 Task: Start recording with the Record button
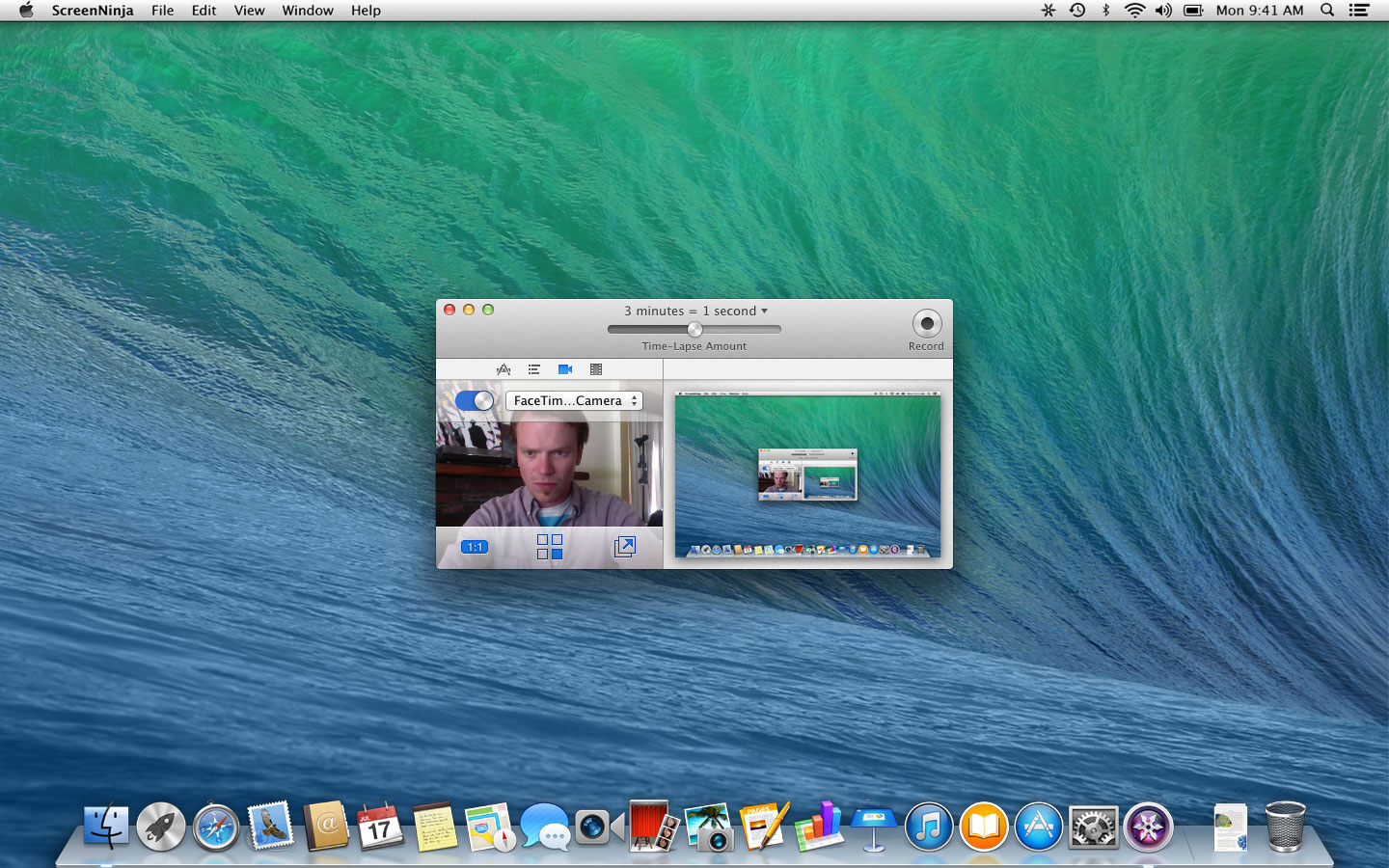(926, 324)
